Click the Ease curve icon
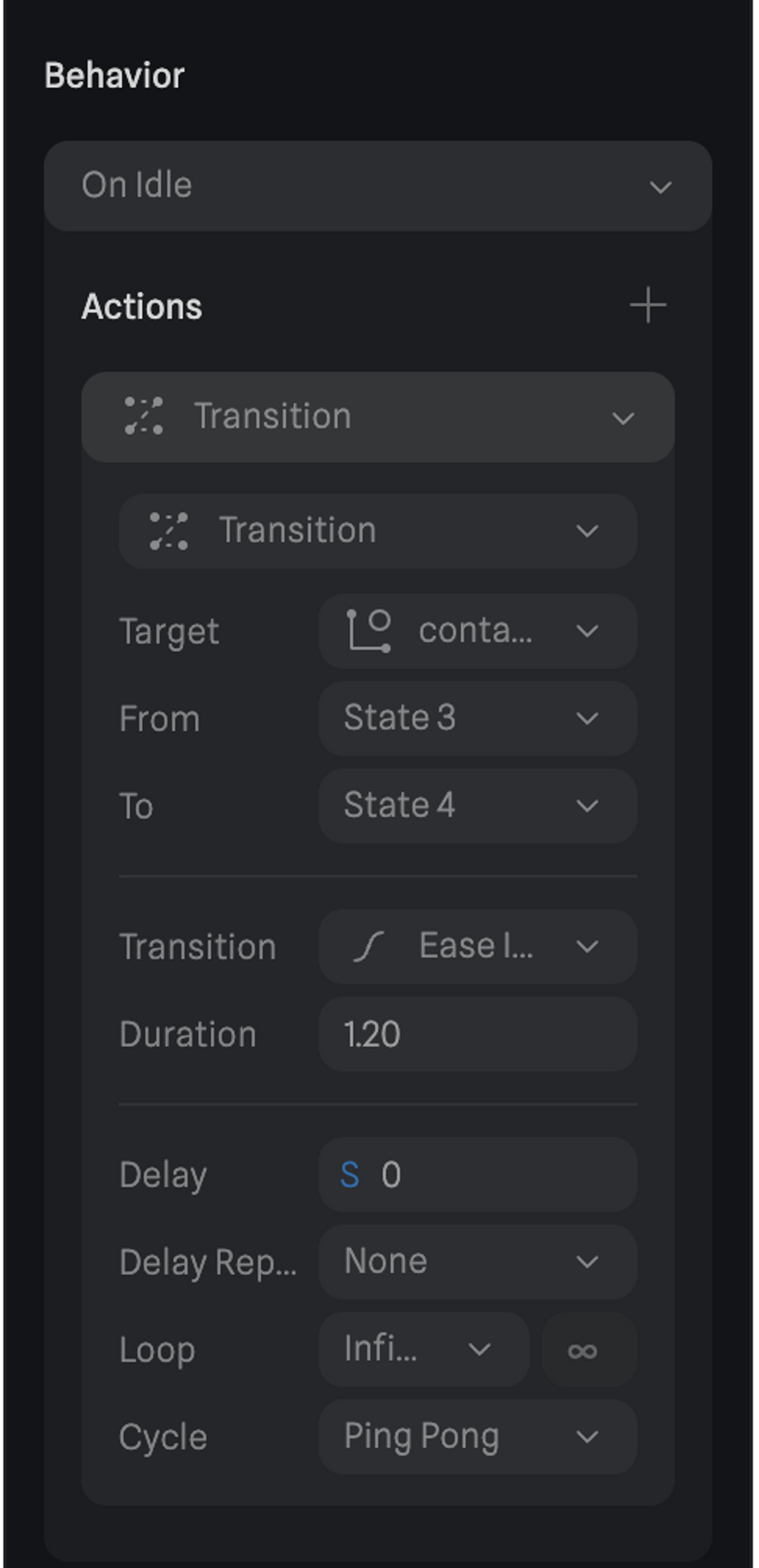Viewport: 759px width, 1568px height. 368,946
